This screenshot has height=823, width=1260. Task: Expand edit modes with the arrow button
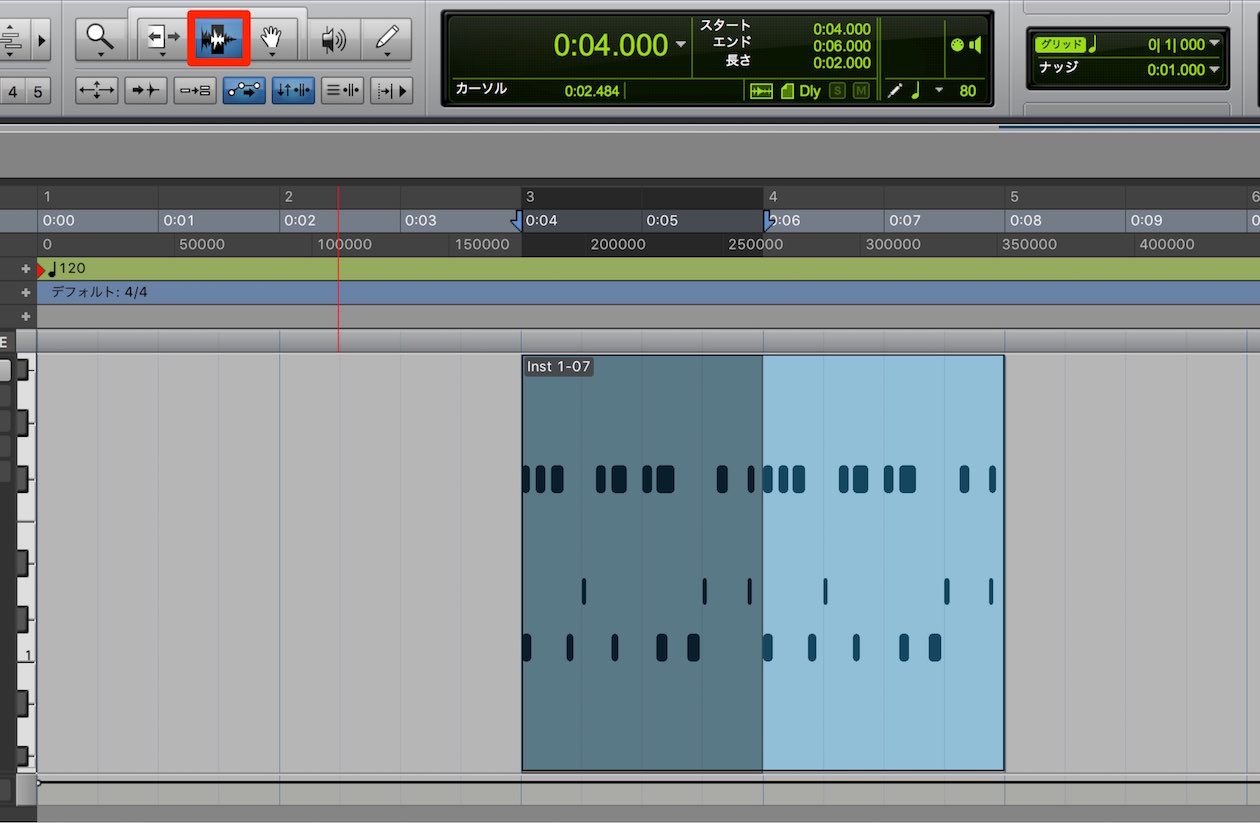tap(42, 40)
